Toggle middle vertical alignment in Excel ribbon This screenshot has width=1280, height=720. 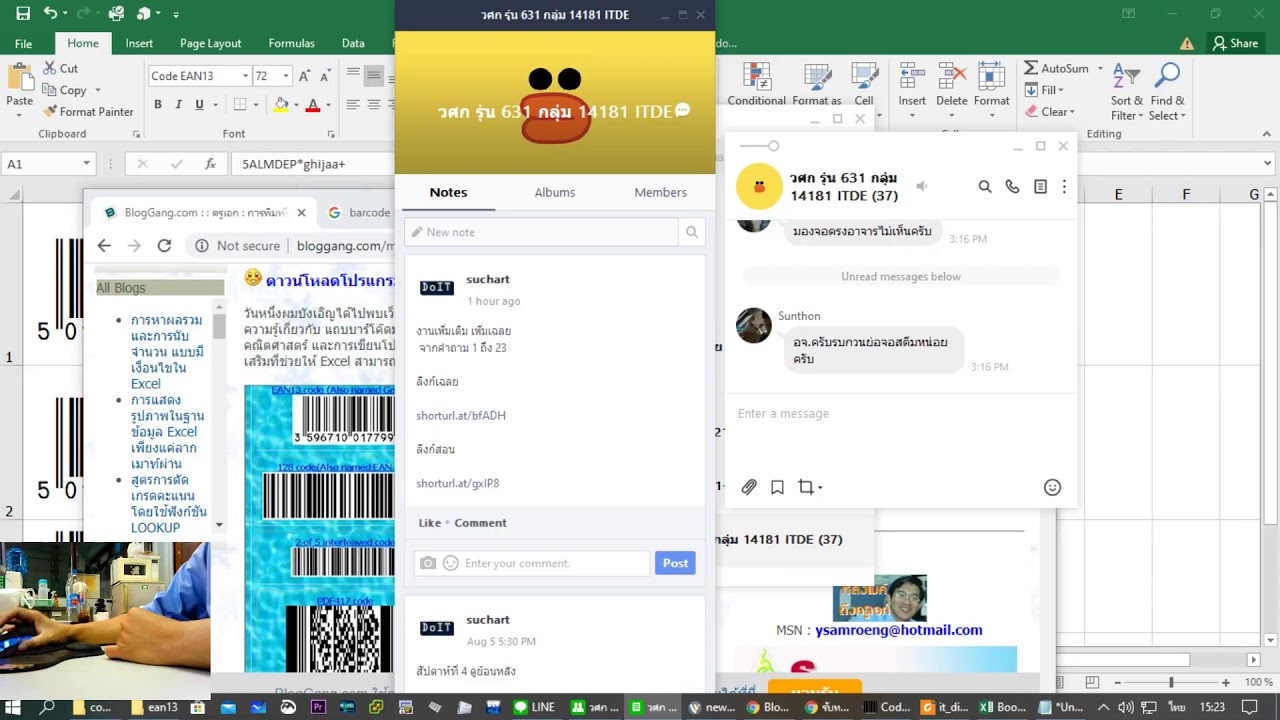(x=373, y=75)
